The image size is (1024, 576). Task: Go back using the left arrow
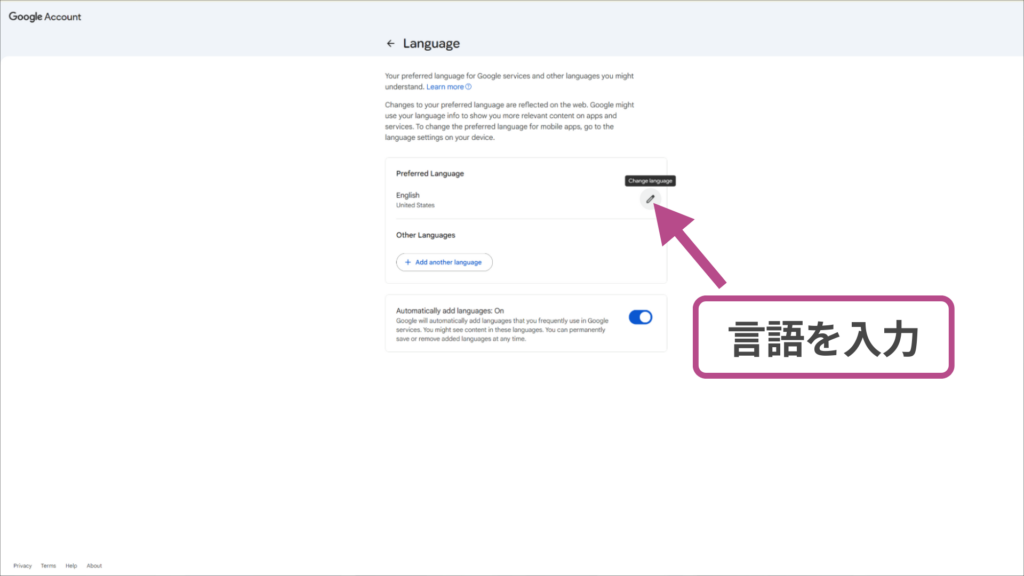[x=390, y=44]
